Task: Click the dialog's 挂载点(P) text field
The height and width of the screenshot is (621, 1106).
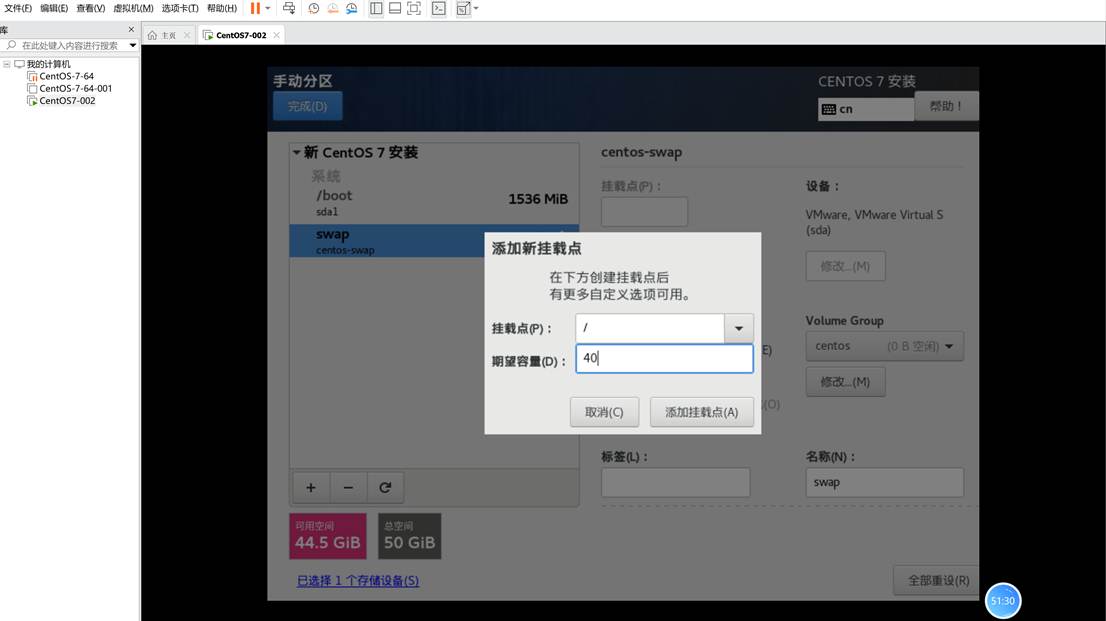Action: [x=650, y=328]
